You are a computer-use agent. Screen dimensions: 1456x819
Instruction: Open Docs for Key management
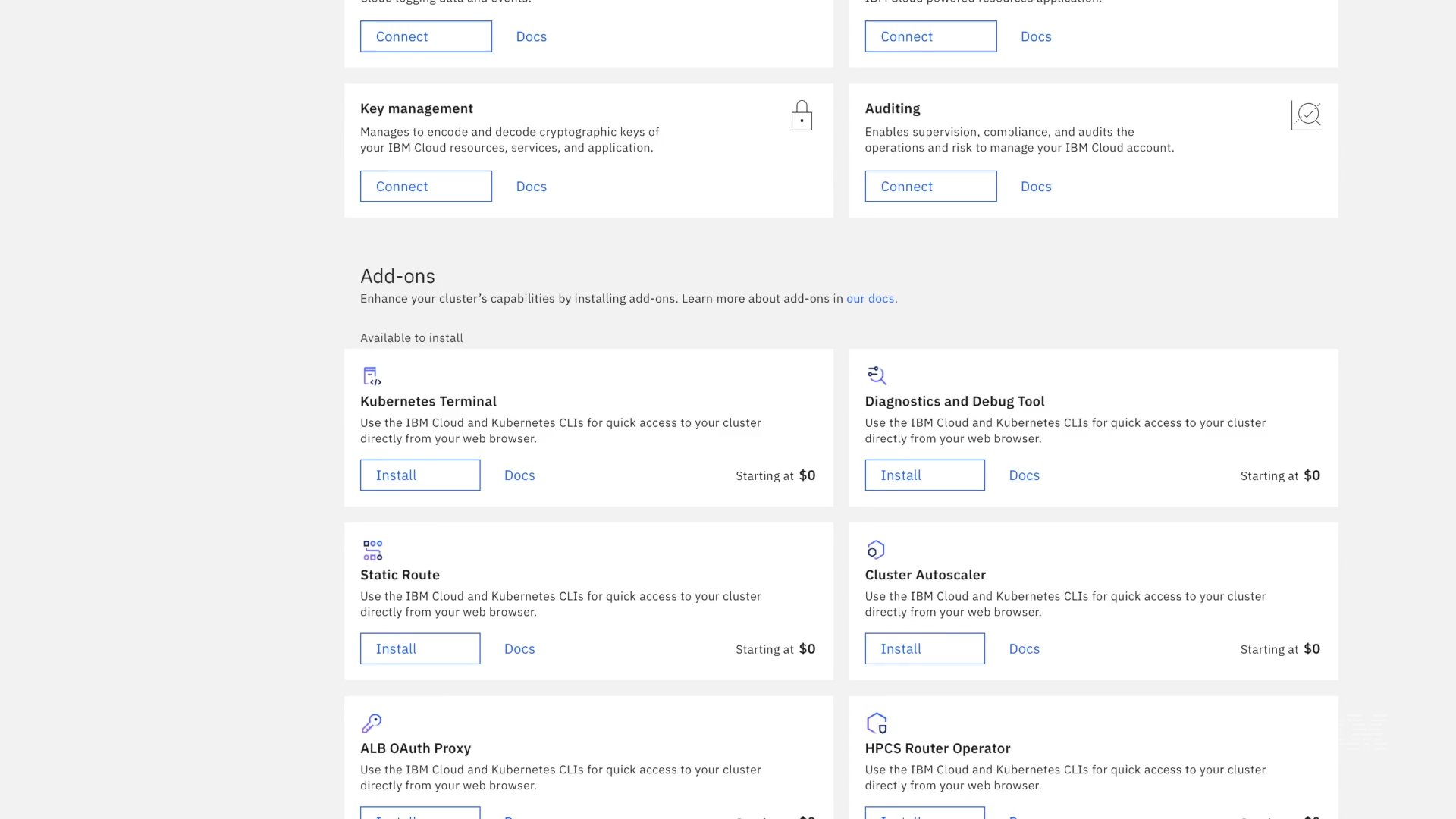pos(531,187)
